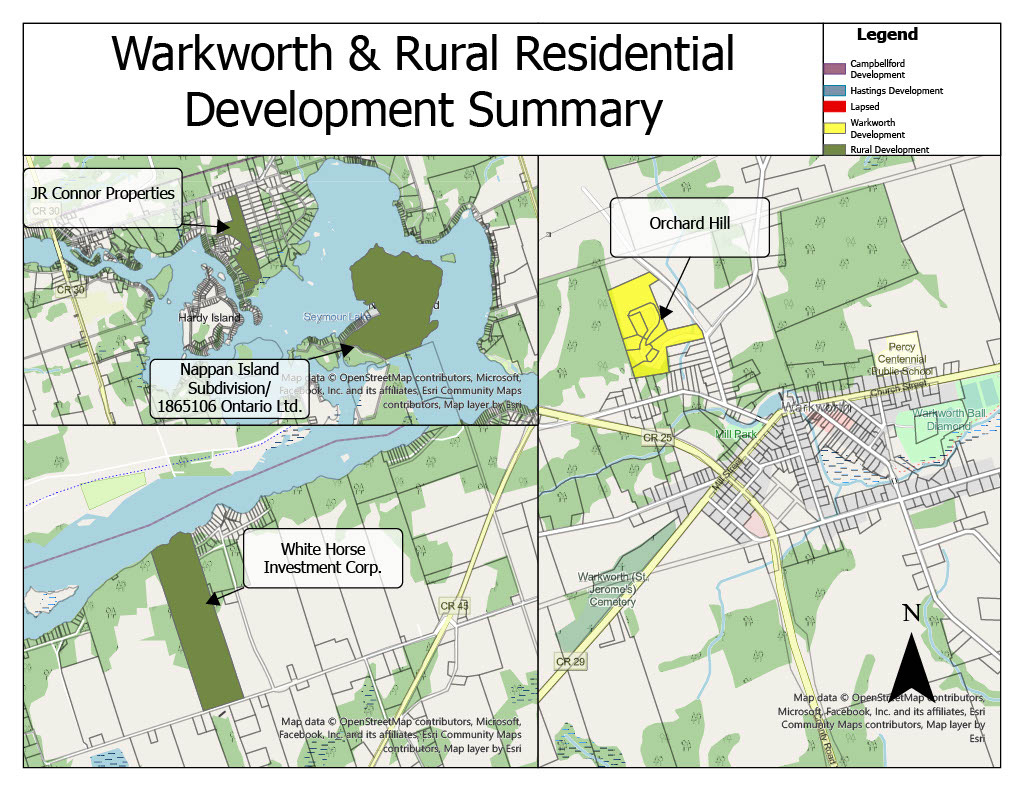
Task: Click the CR 29 road shield
Action: point(570,662)
